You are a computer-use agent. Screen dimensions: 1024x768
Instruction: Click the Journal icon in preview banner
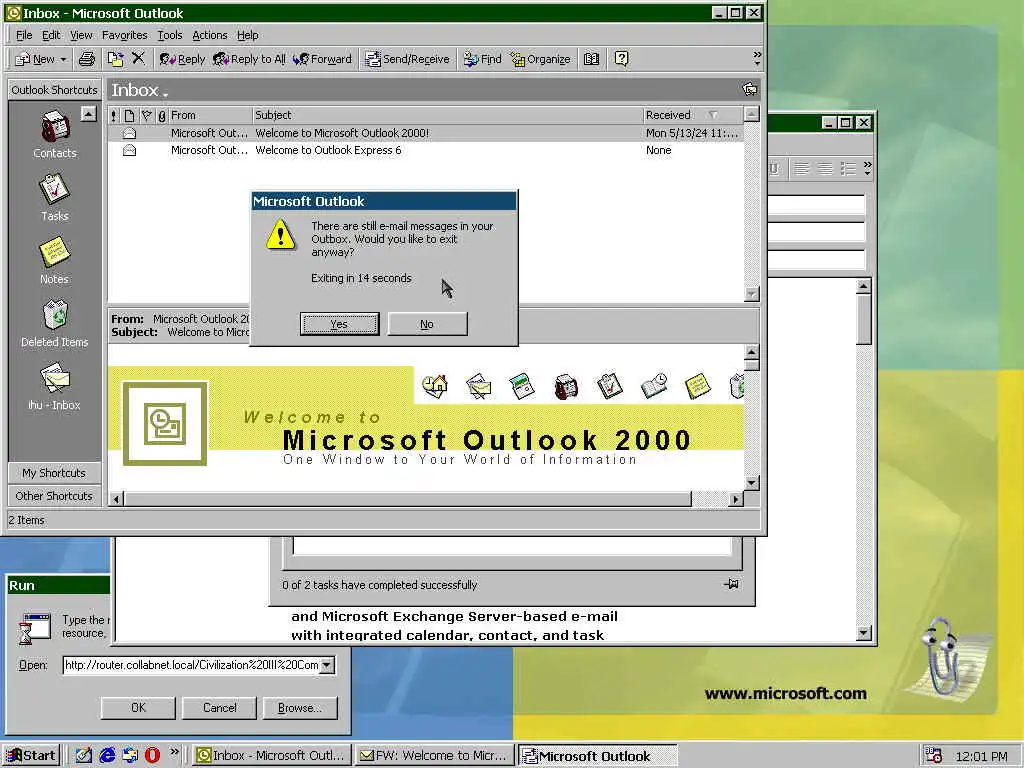(654, 385)
